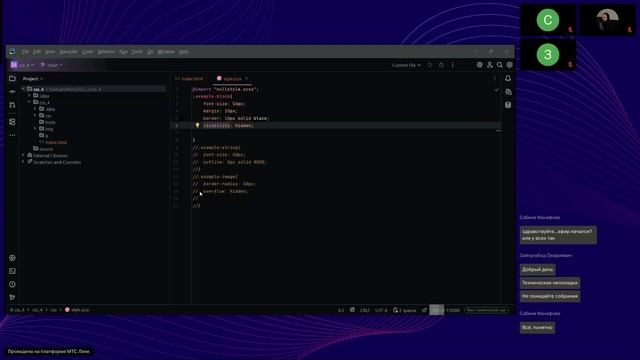Open the Pull Requests sidebar icon

pyautogui.click(x=12, y=105)
